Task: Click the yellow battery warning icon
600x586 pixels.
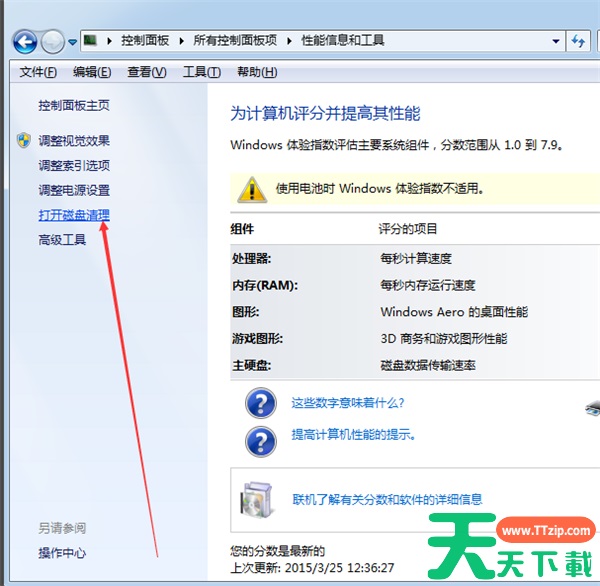Action: click(252, 189)
